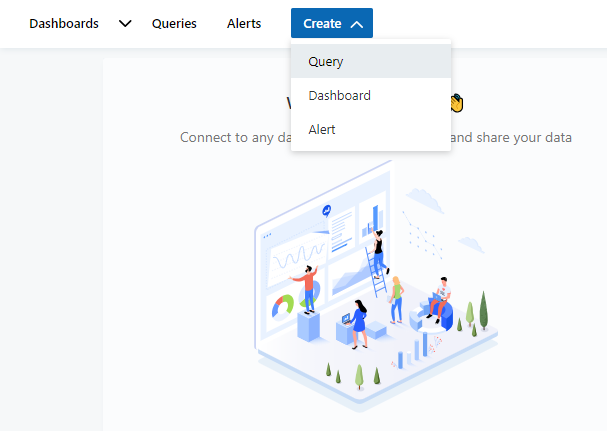
Task: Open the Alerts page
Action: click(x=244, y=24)
